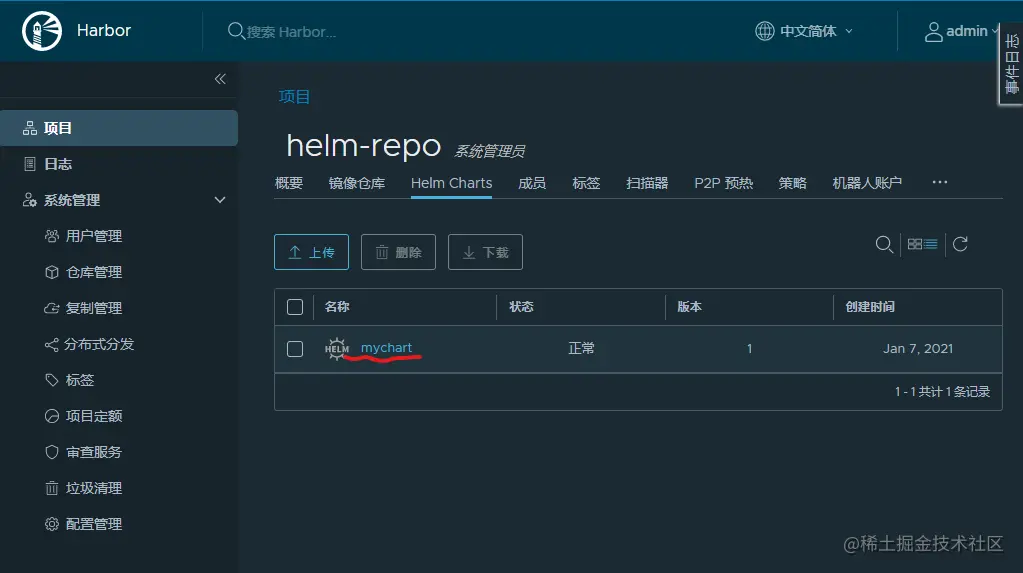Open 垃圾清理 in the sidebar
This screenshot has width=1023, height=573.
pos(94,488)
